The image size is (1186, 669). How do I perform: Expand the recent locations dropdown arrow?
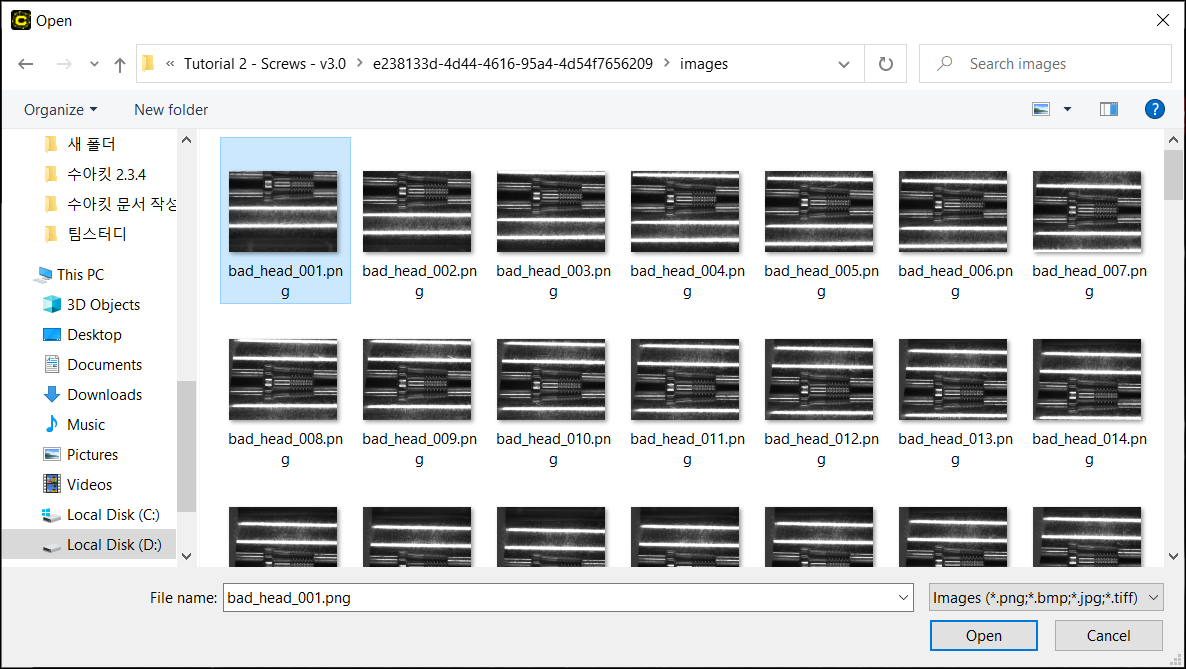coord(94,64)
